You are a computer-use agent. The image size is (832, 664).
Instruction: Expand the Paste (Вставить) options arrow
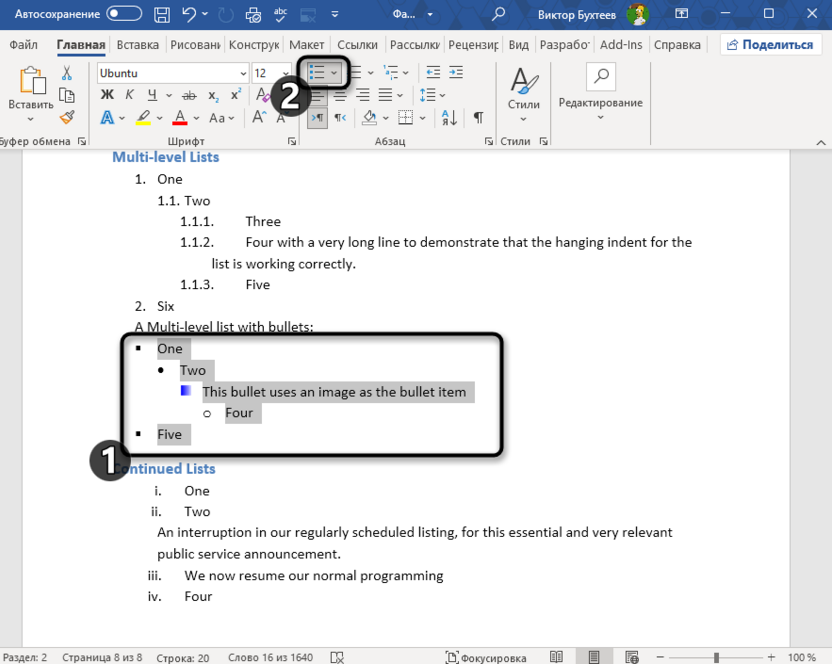click(x=30, y=119)
